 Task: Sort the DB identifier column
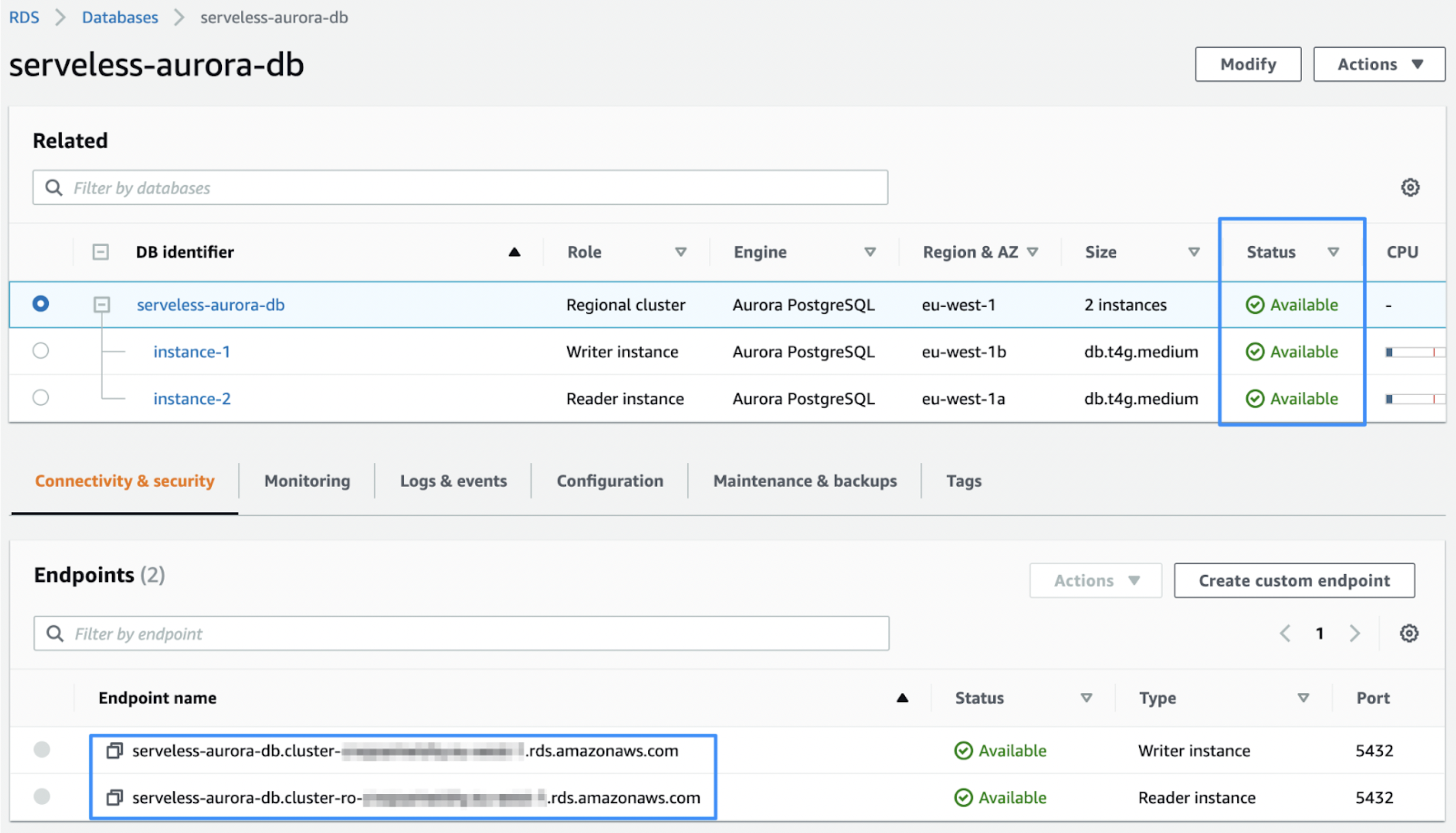[514, 251]
